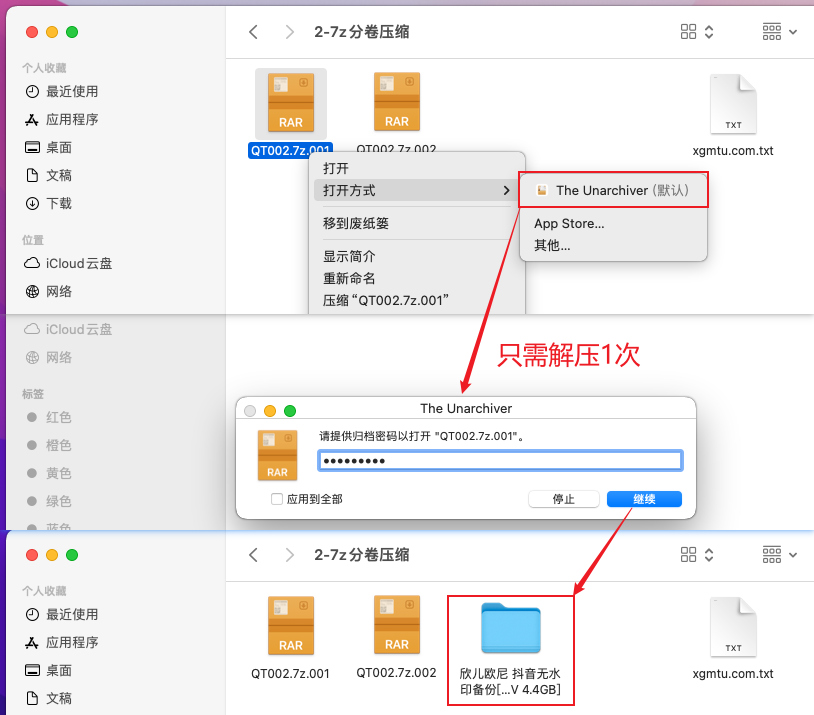814x715 pixels.
Task: Open the dimmed iCloud云盘 sidebar entry
Action: pos(68,330)
